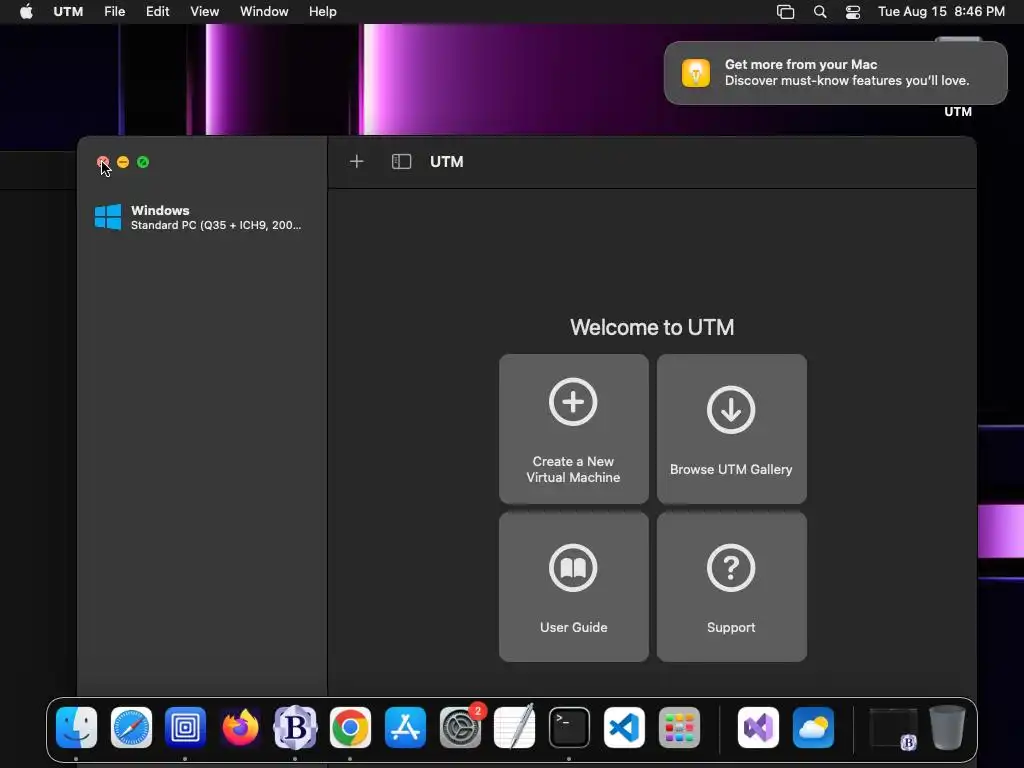Open the Apple menu
This screenshot has width=1024, height=768.
tap(26, 12)
